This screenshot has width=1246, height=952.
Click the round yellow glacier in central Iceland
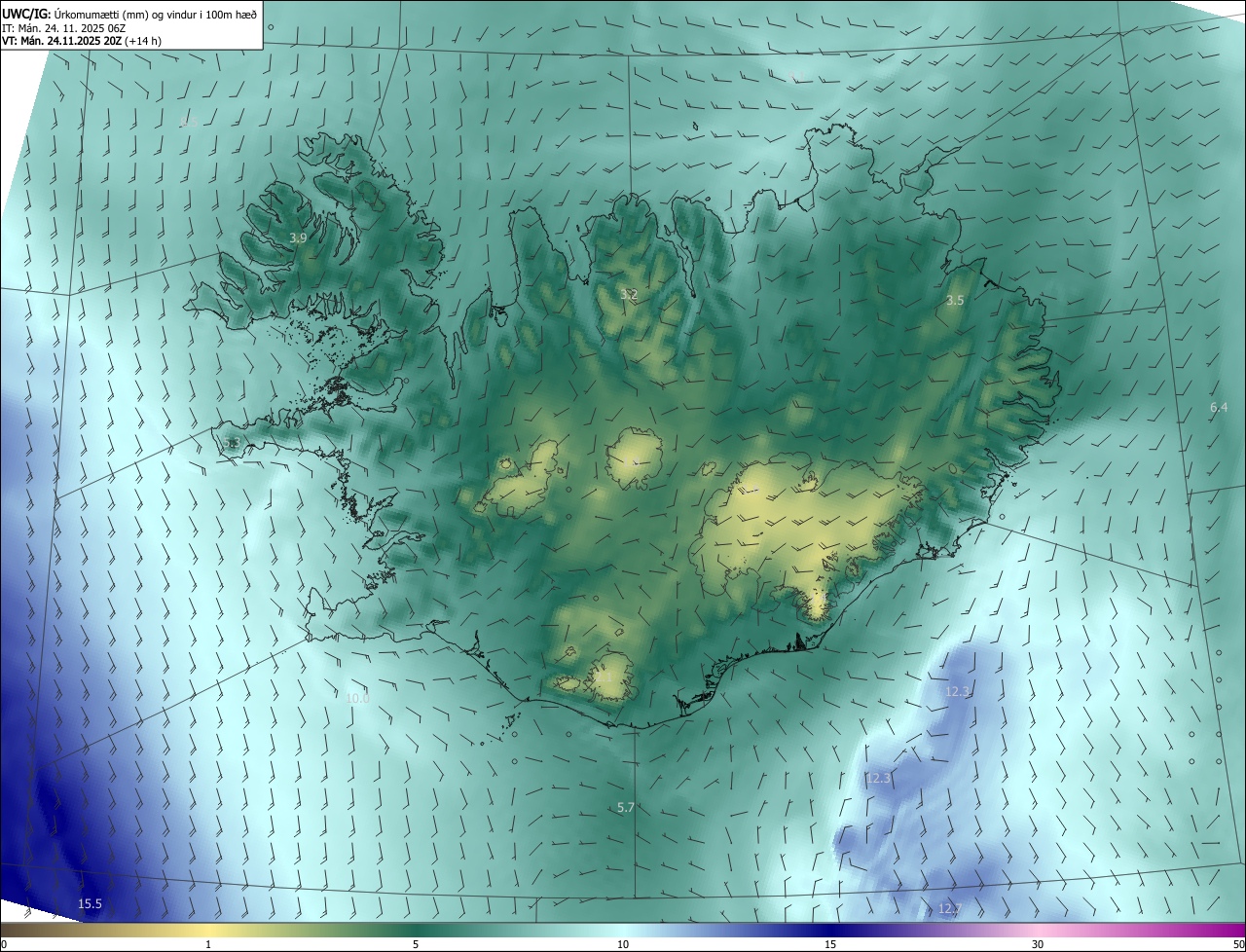[x=635, y=457]
